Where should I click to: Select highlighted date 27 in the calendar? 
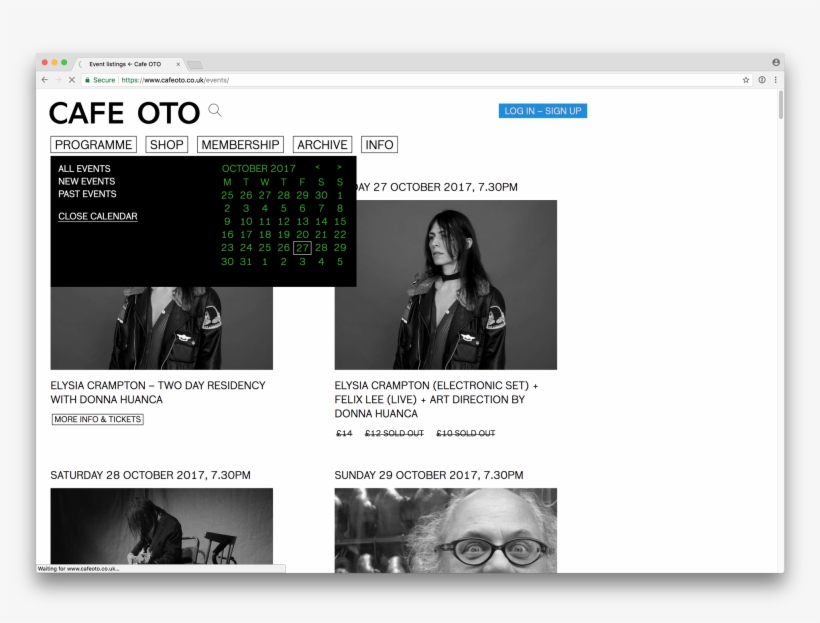(x=302, y=248)
